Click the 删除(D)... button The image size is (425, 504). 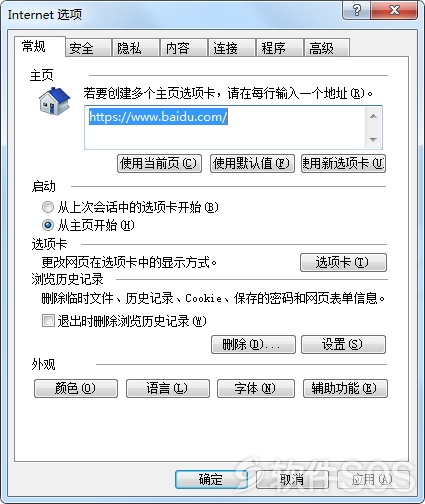point(253,344)
